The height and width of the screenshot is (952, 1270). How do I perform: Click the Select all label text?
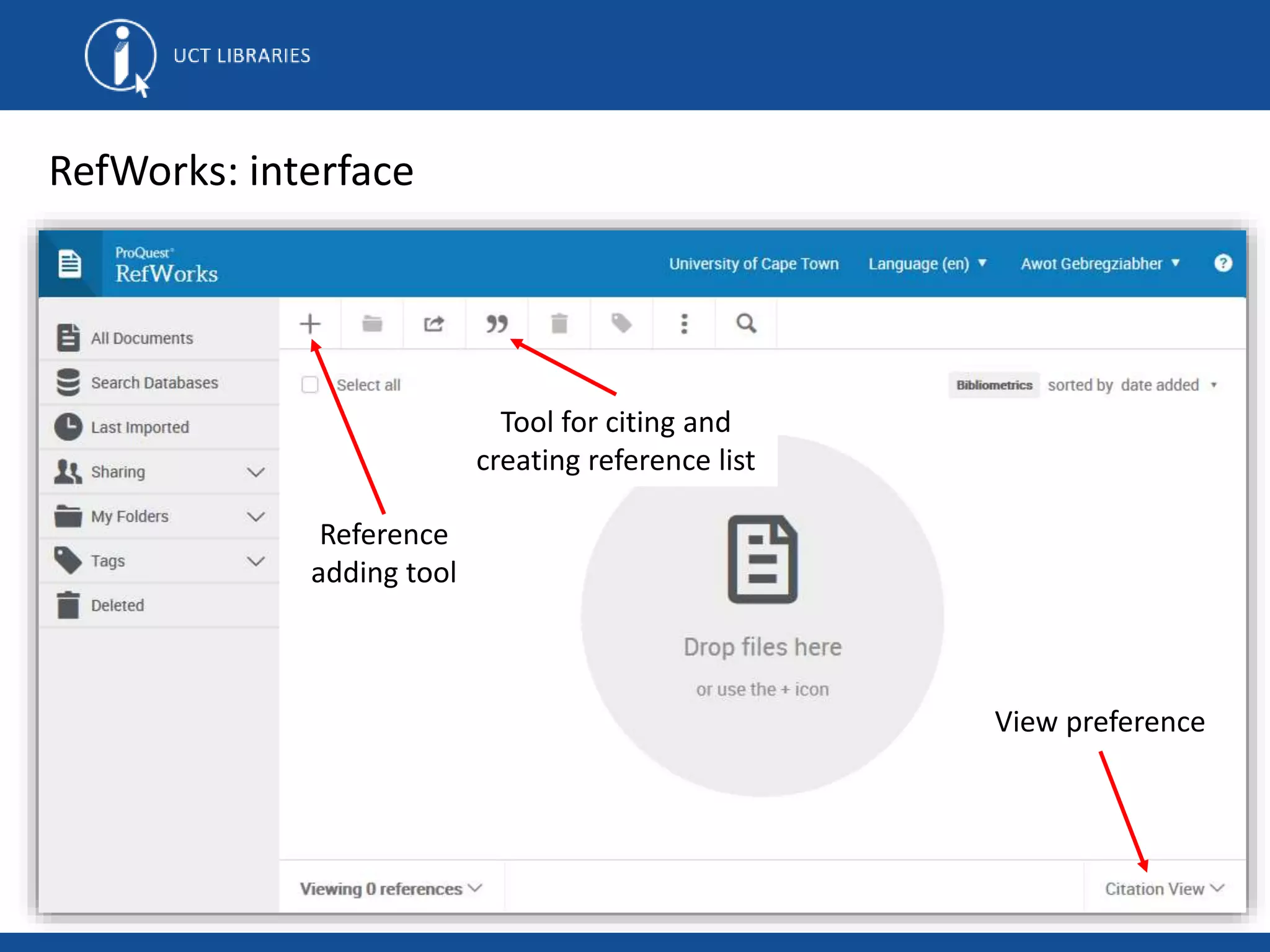tap(368, 385)
